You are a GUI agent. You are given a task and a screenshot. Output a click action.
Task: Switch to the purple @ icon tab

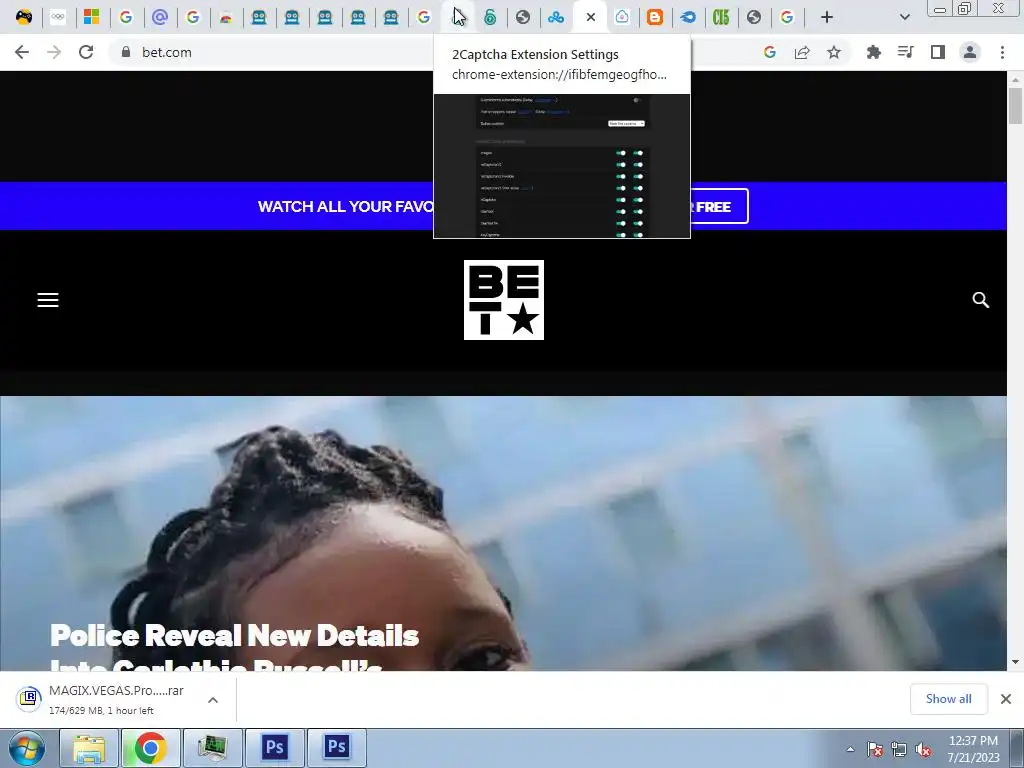point(159,17)
